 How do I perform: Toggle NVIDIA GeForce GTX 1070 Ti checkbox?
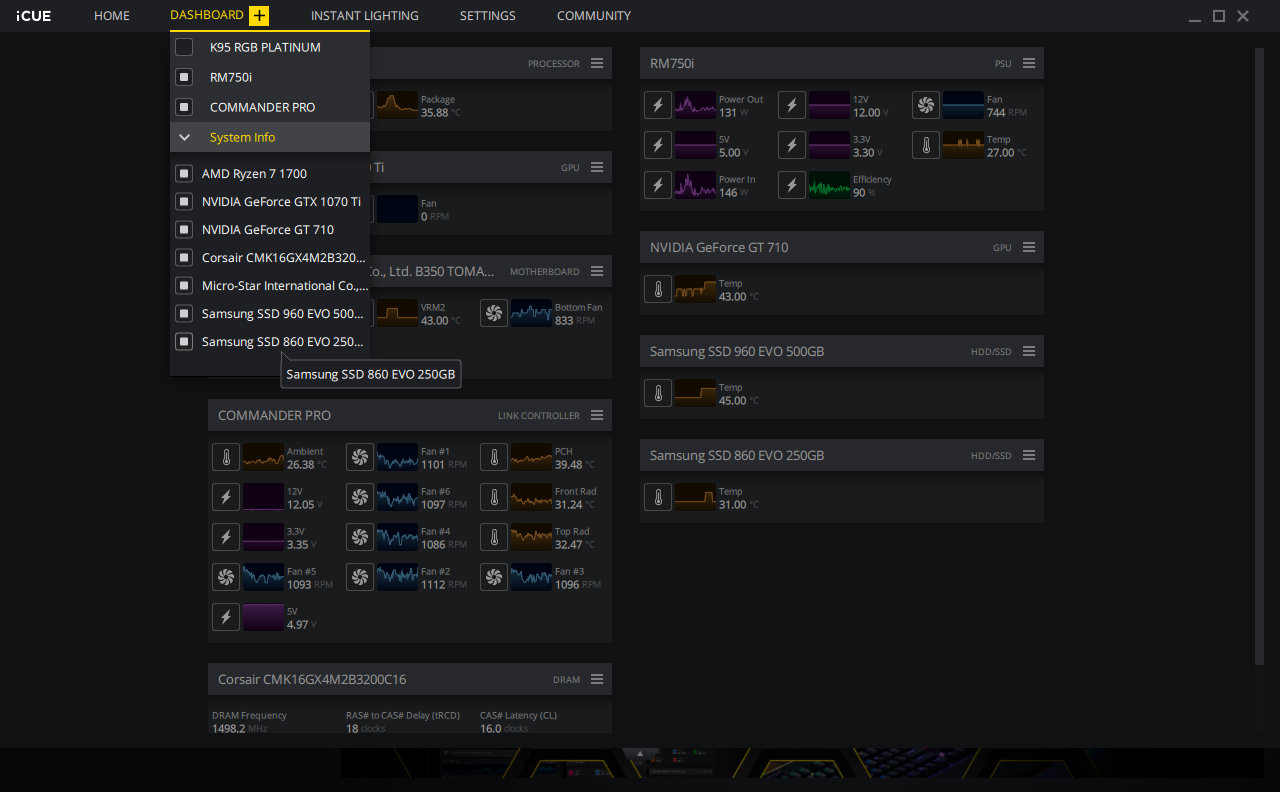click(184, 201)
